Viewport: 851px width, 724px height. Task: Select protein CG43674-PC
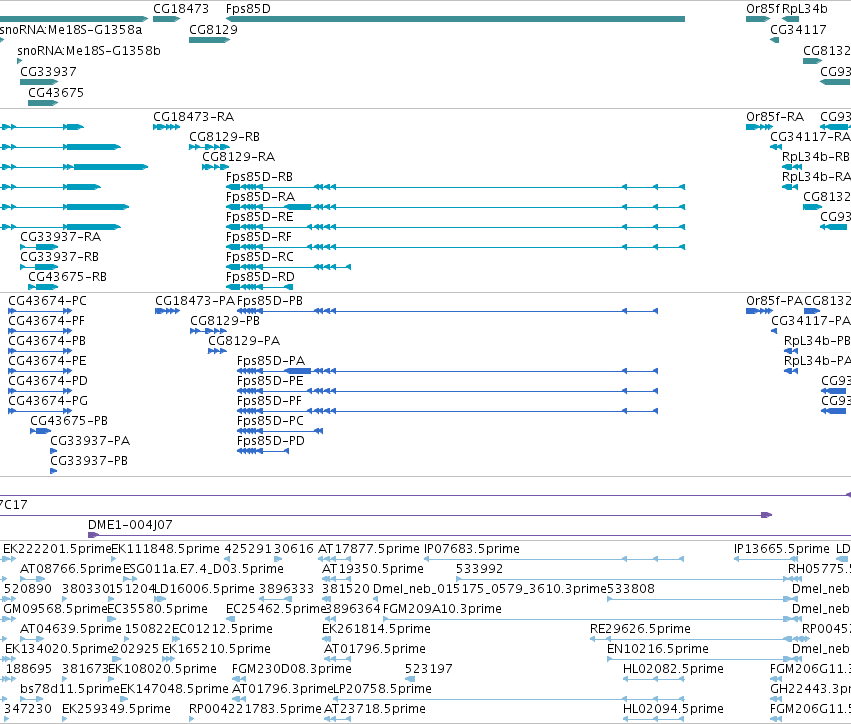pos(48,301)
